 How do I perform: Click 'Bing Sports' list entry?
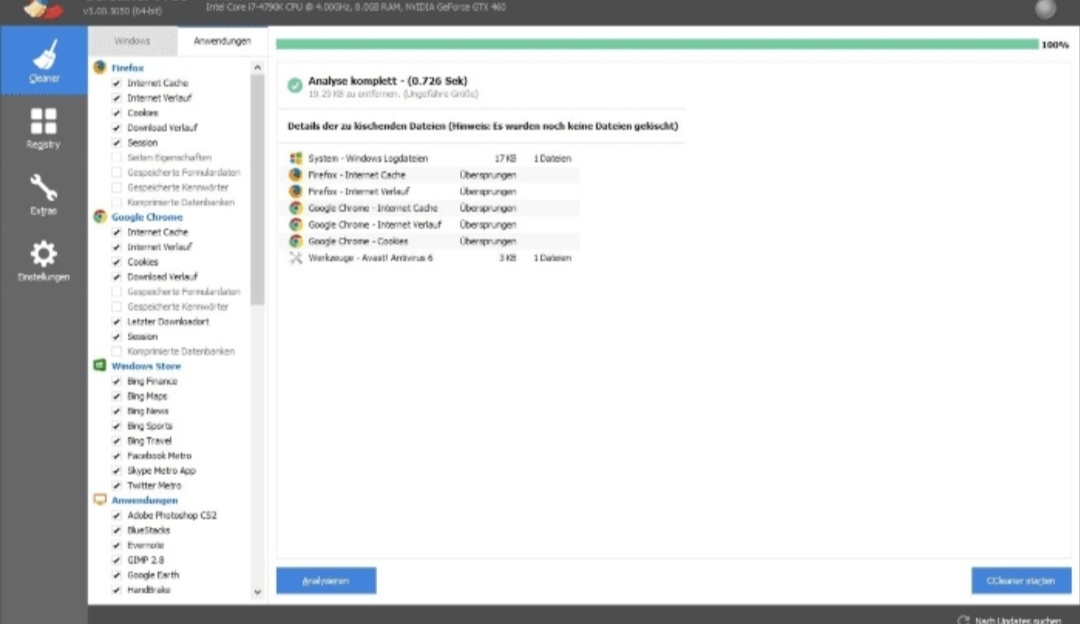[x=149, y=426]
